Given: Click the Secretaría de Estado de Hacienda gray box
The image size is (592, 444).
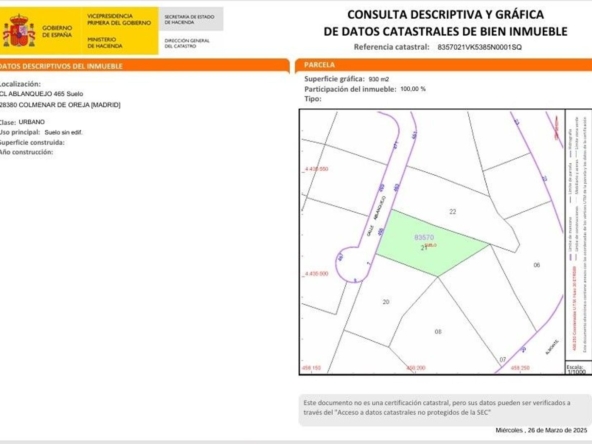Looking at the screenshot, I should [x=191, y=19].
